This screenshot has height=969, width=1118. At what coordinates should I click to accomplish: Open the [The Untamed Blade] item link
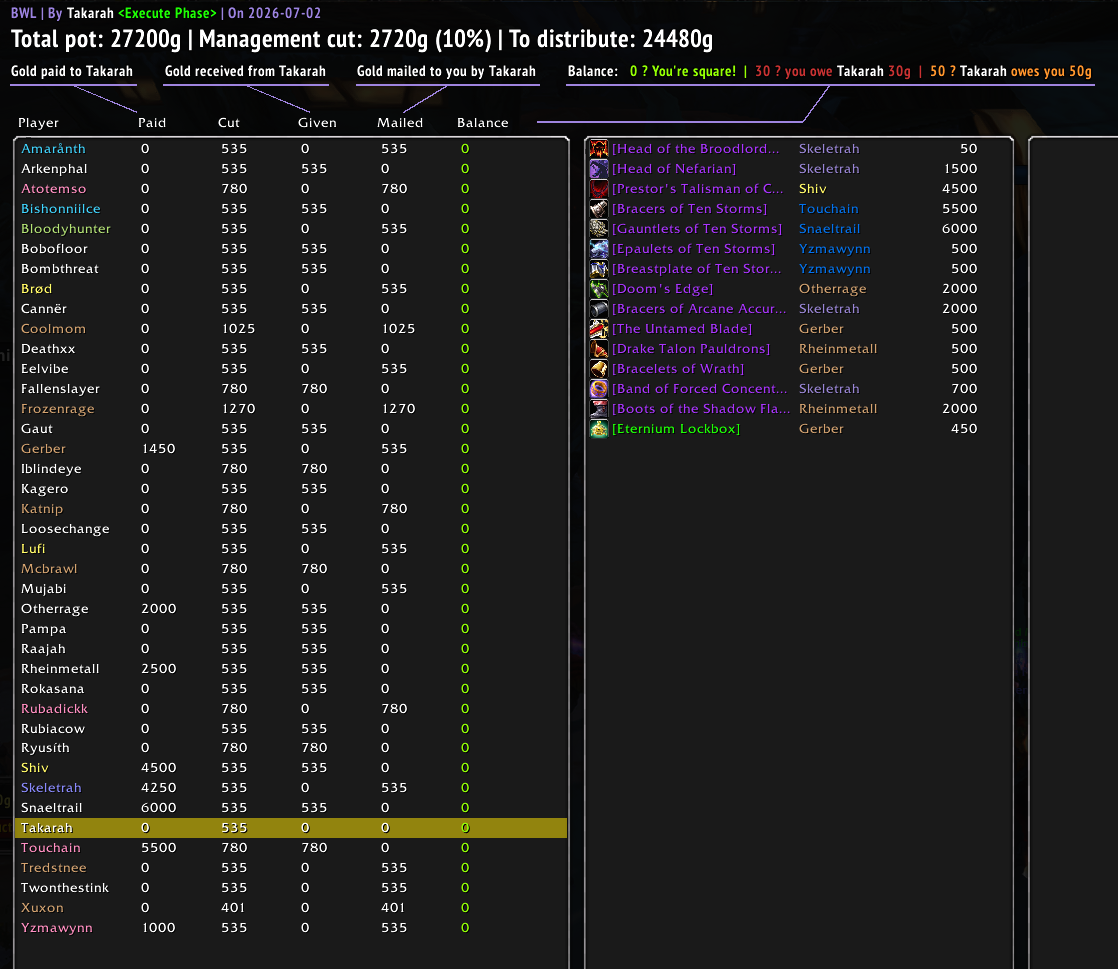pyautogui.click(x=682, y=328)
